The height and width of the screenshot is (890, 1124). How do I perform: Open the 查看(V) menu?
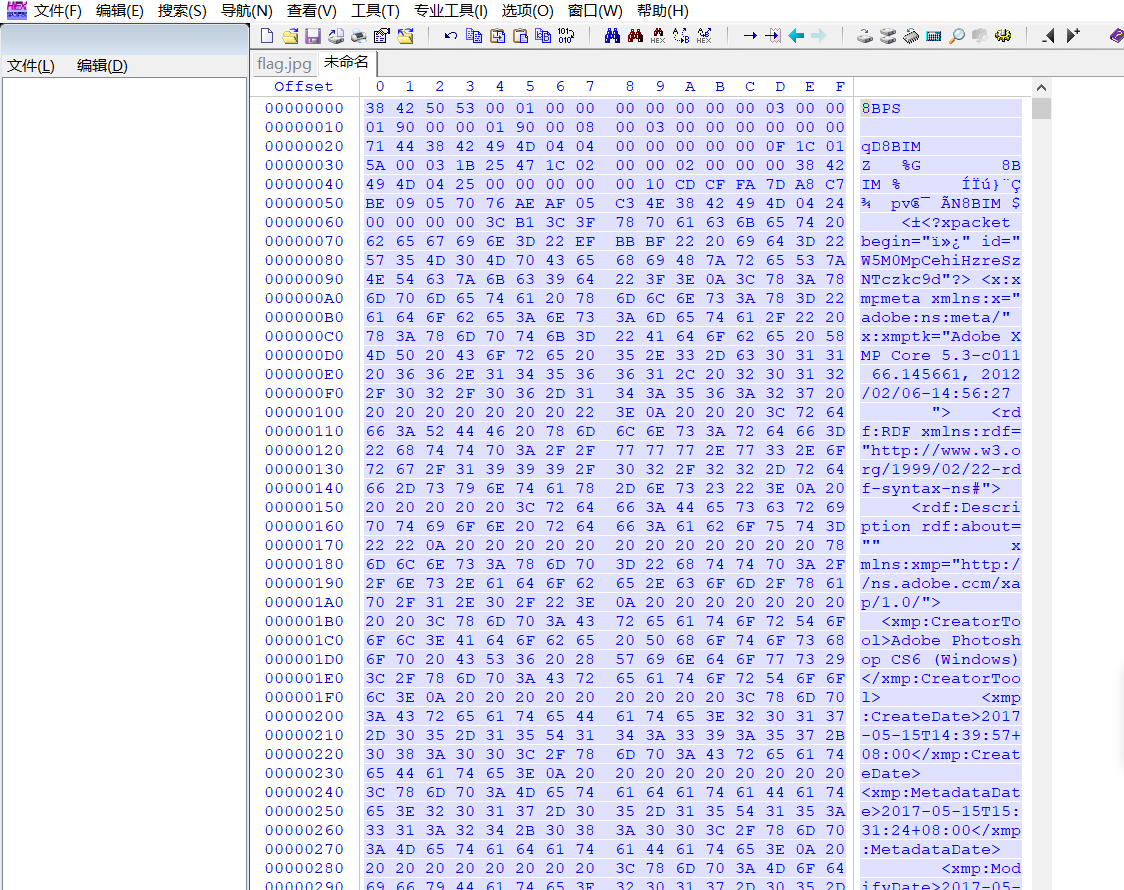point(312,11)
